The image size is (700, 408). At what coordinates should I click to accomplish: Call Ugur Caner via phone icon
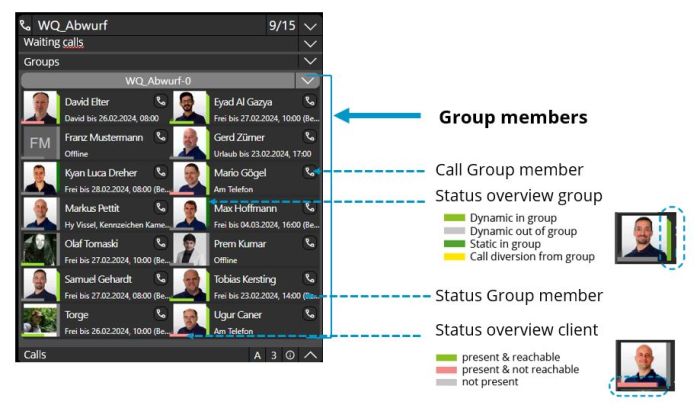pyautogui.click(x=310, y=314)
